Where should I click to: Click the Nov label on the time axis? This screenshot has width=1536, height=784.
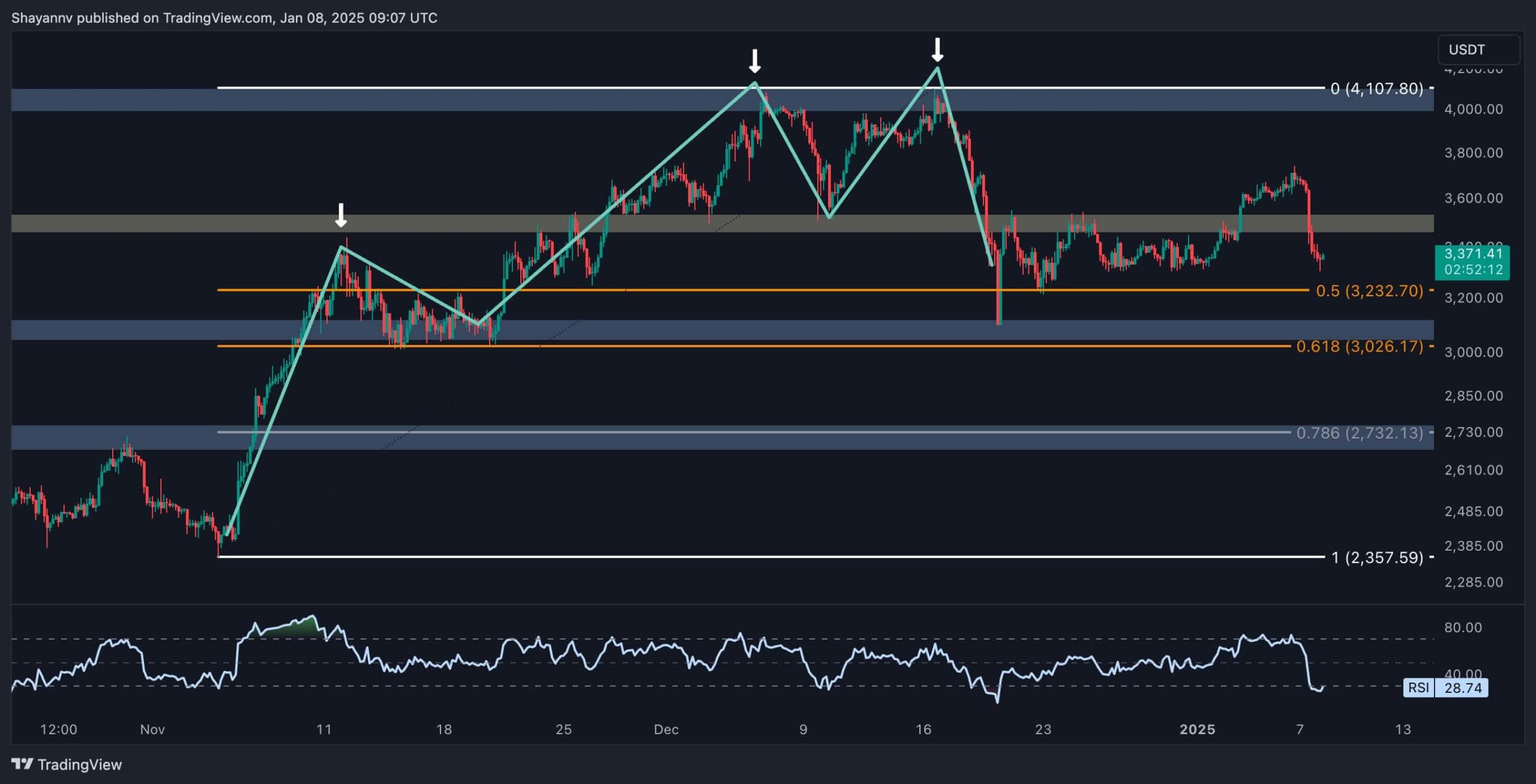[x=152, y=729]
